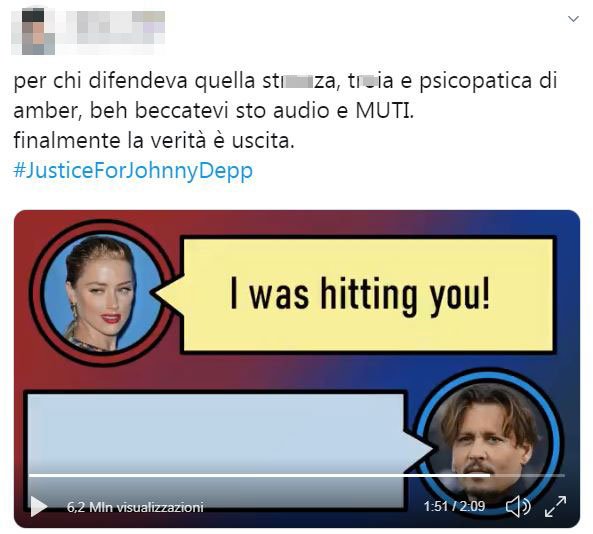The image size is (593, 534).
Task: Click the empty light-blue speech bubble
Action: (216, 450)
